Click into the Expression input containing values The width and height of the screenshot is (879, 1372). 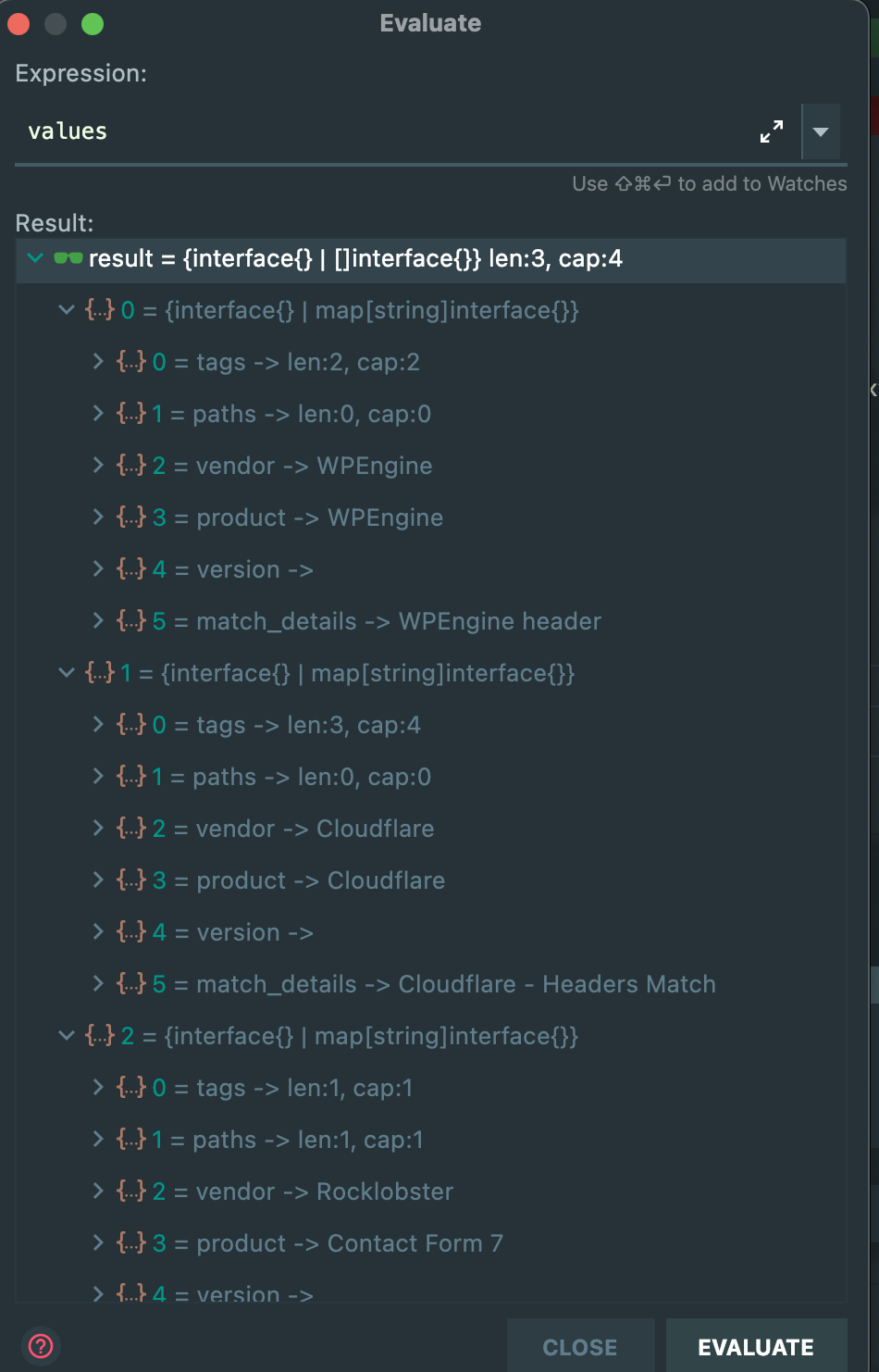coord(384,131)
